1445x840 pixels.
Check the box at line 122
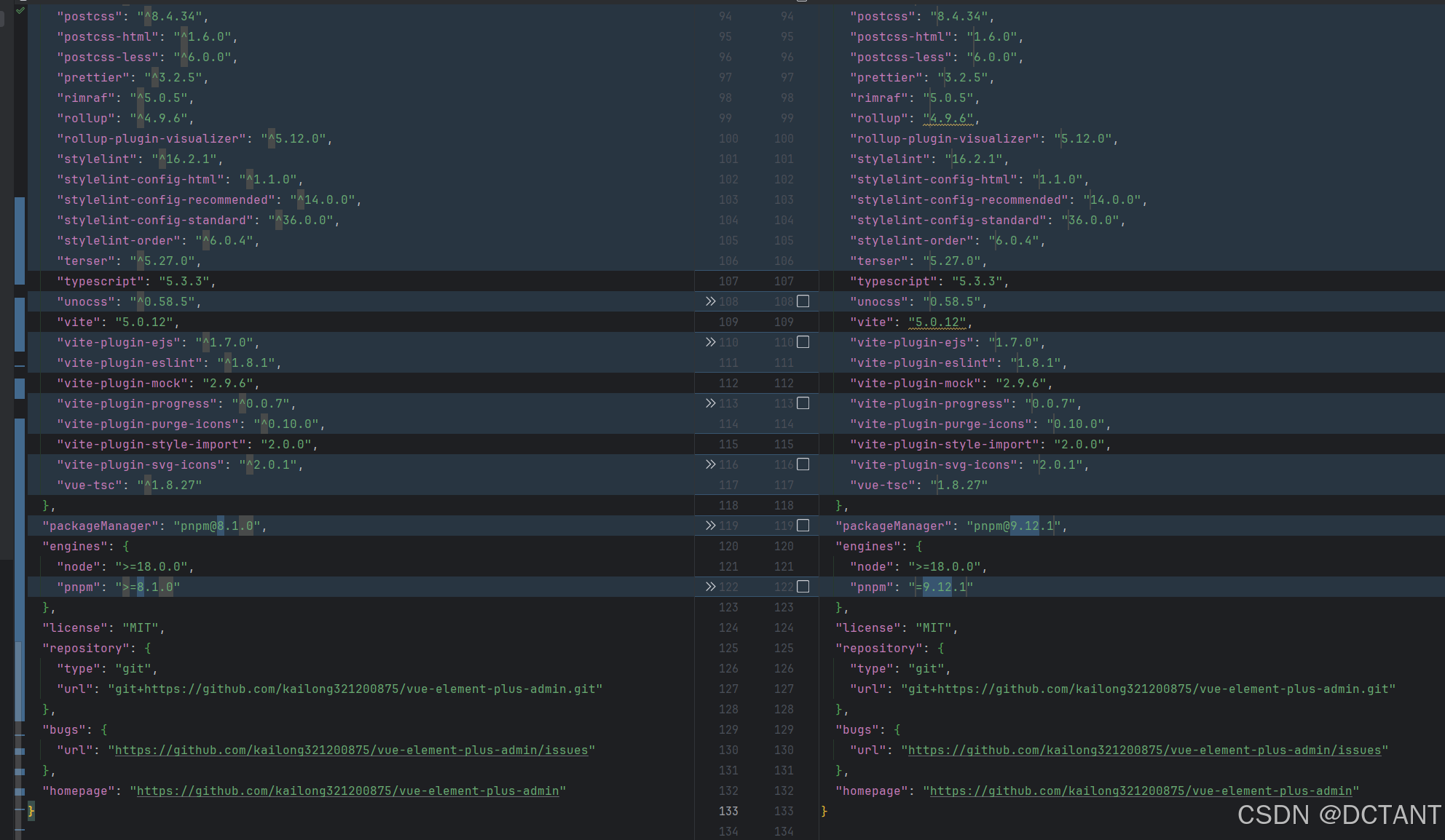pos(803,587)
